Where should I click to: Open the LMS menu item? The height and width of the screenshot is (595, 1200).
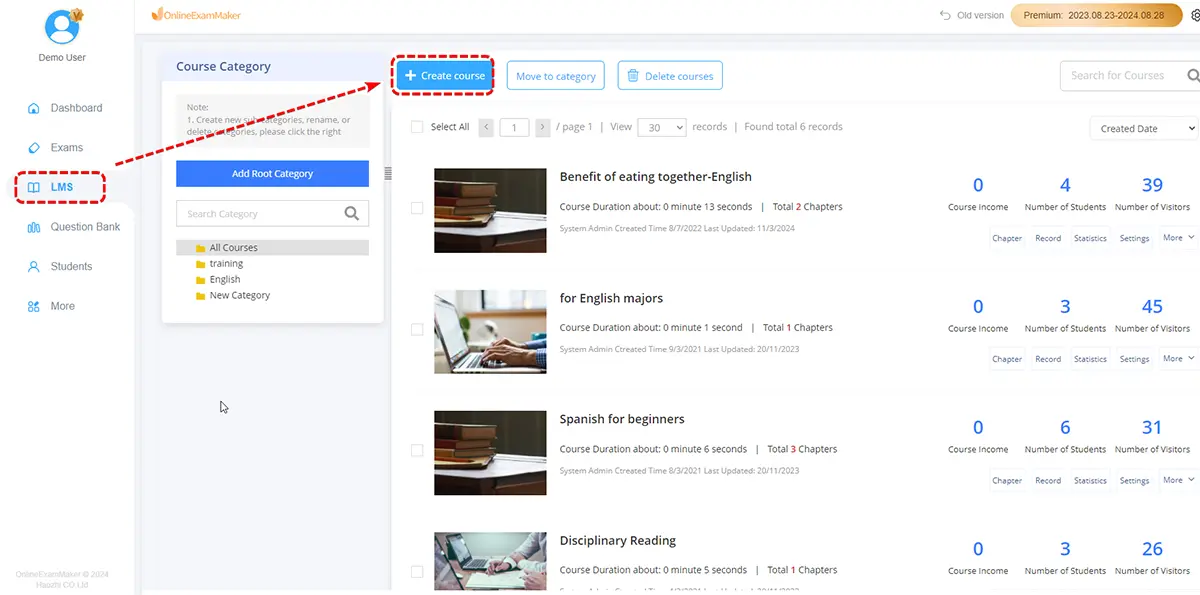click(61, 187)
